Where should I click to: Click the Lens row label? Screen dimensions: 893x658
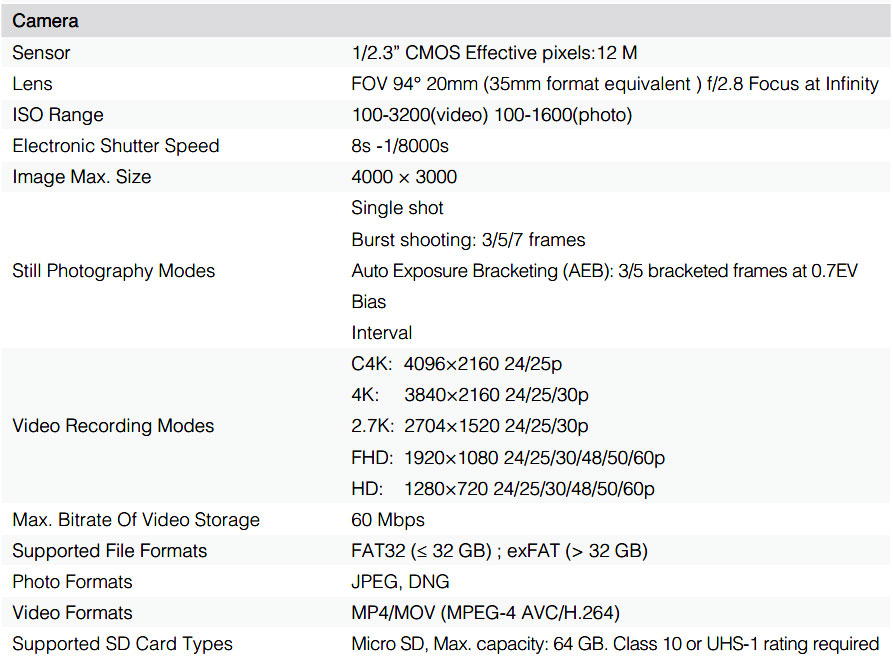click(x=32, y=84)
